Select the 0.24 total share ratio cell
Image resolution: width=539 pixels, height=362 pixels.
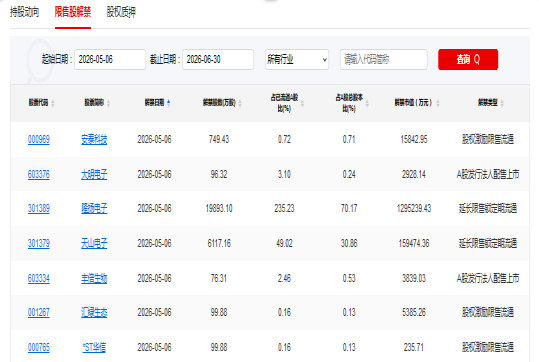coord(349,175)
